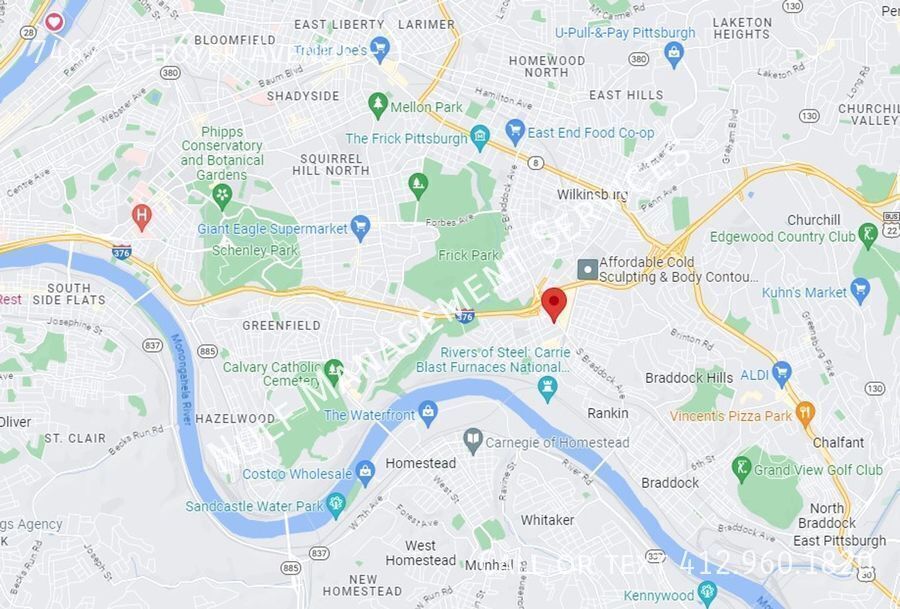The image size is (900, 609).
Task: Select the ALDI shopping cart icon
Action: tap(781, 373)
